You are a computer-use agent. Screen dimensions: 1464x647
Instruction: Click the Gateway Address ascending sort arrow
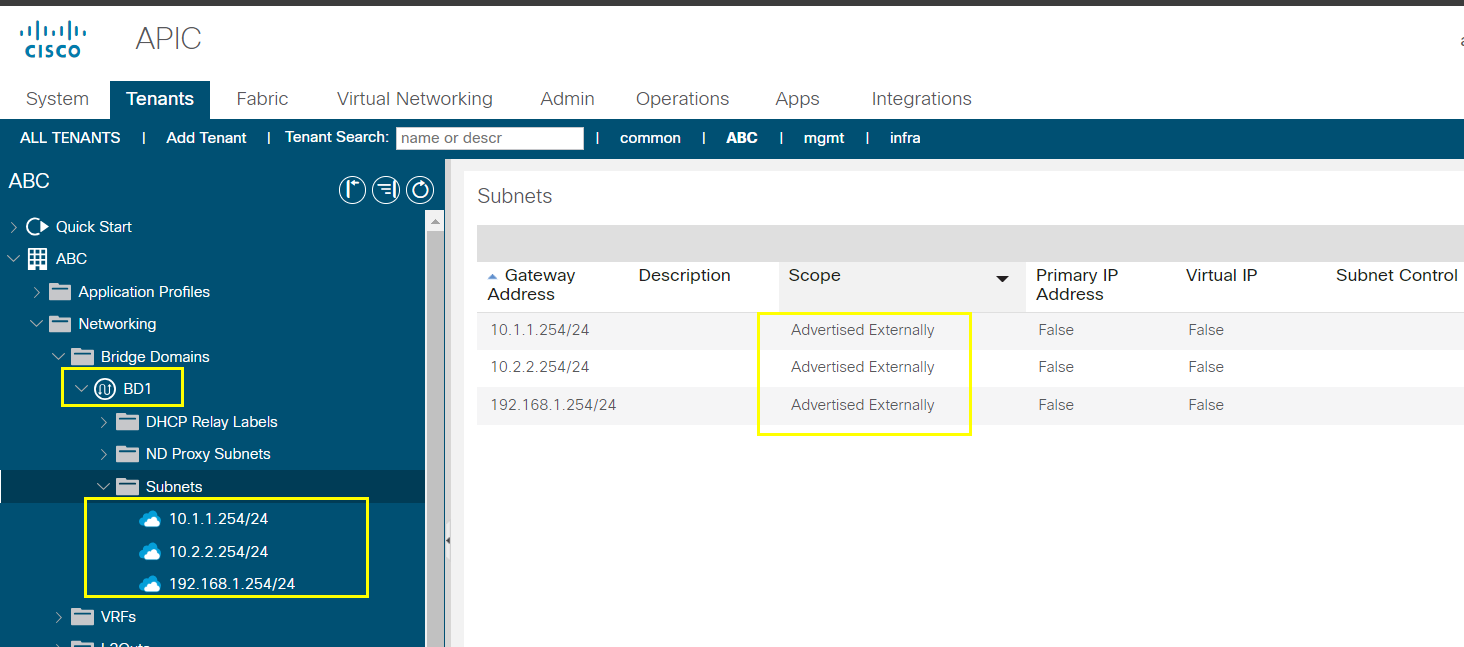tap(492, 276)
